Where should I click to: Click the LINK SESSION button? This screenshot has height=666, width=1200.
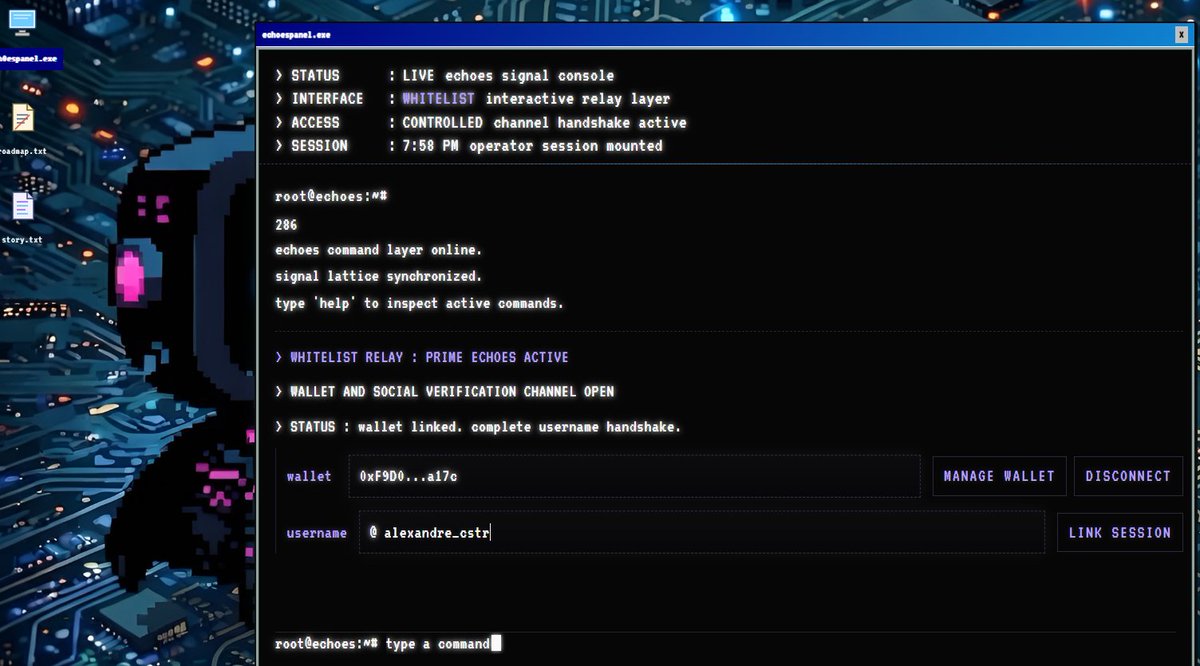point(1119,533)
